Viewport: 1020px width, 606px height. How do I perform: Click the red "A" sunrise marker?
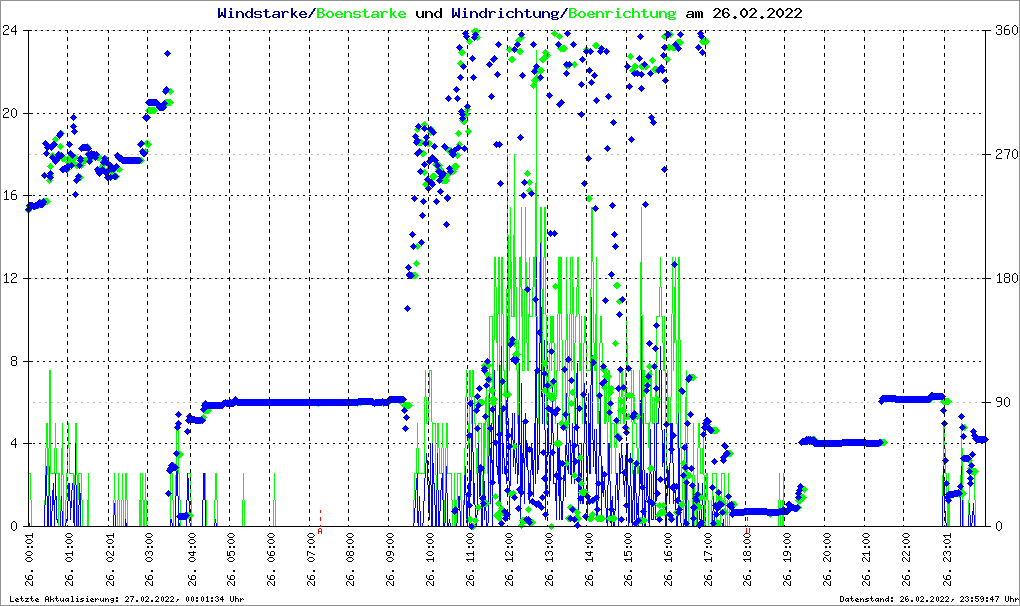tap(320, 531)
